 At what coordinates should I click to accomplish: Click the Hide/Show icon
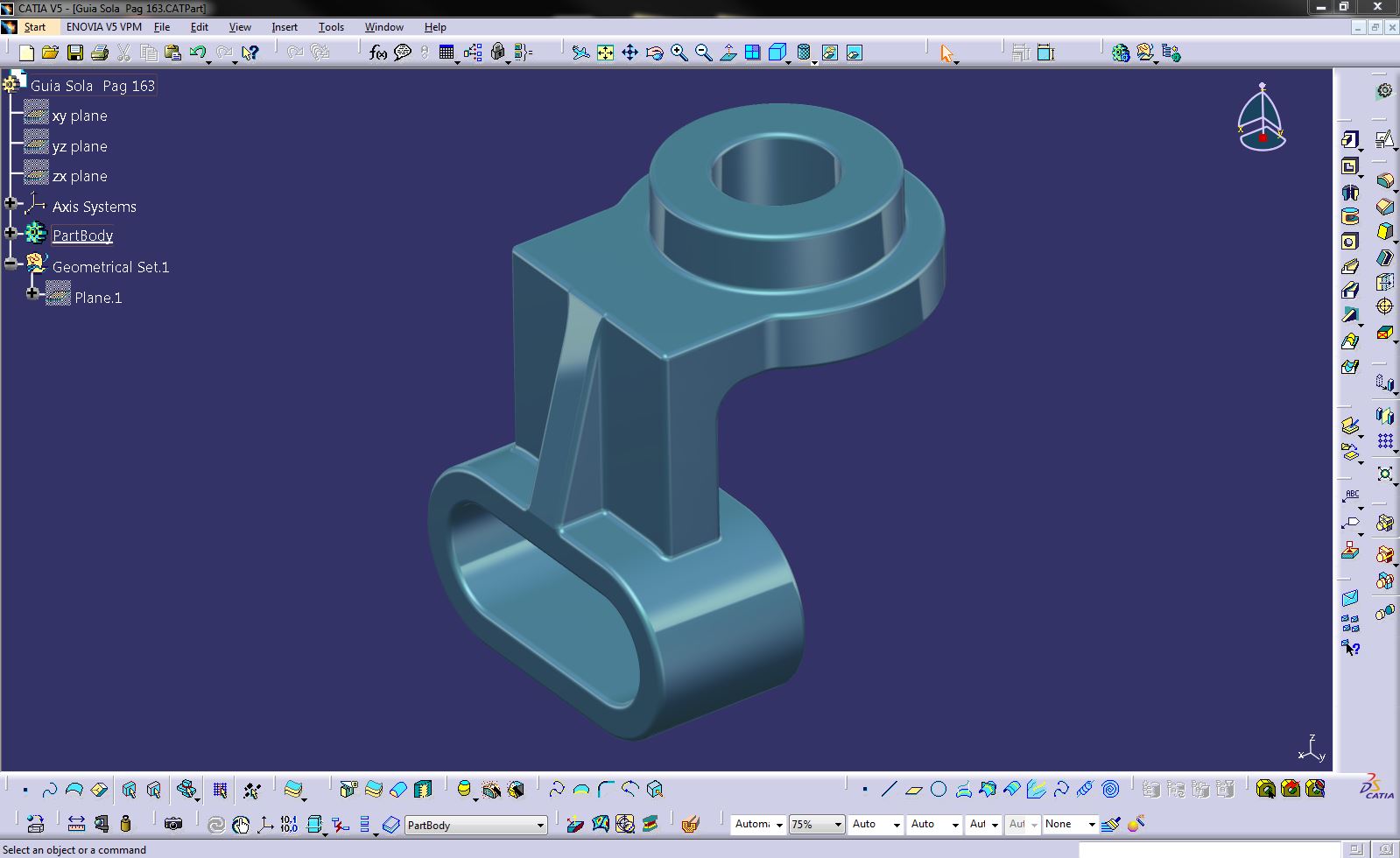point(829,53)
